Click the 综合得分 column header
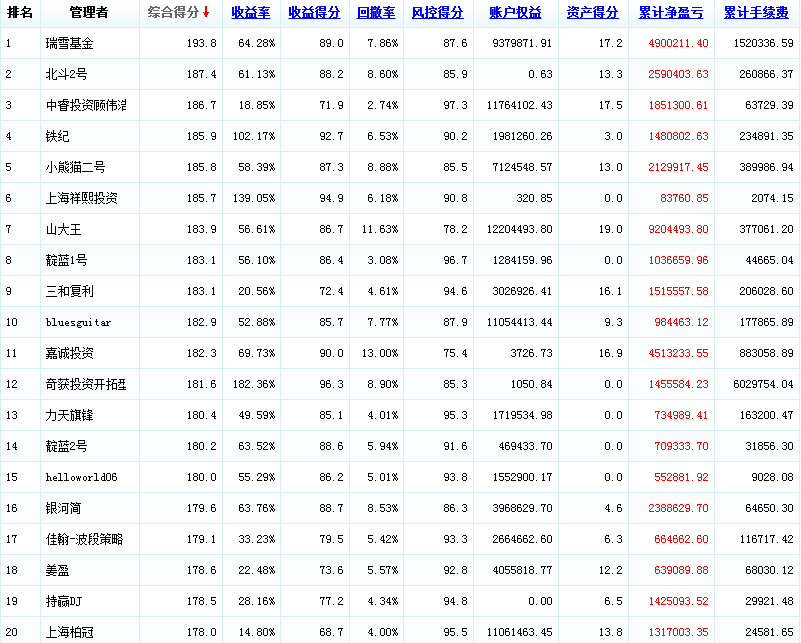The width and height of the screenshot is (801, 643). [173, 12]
